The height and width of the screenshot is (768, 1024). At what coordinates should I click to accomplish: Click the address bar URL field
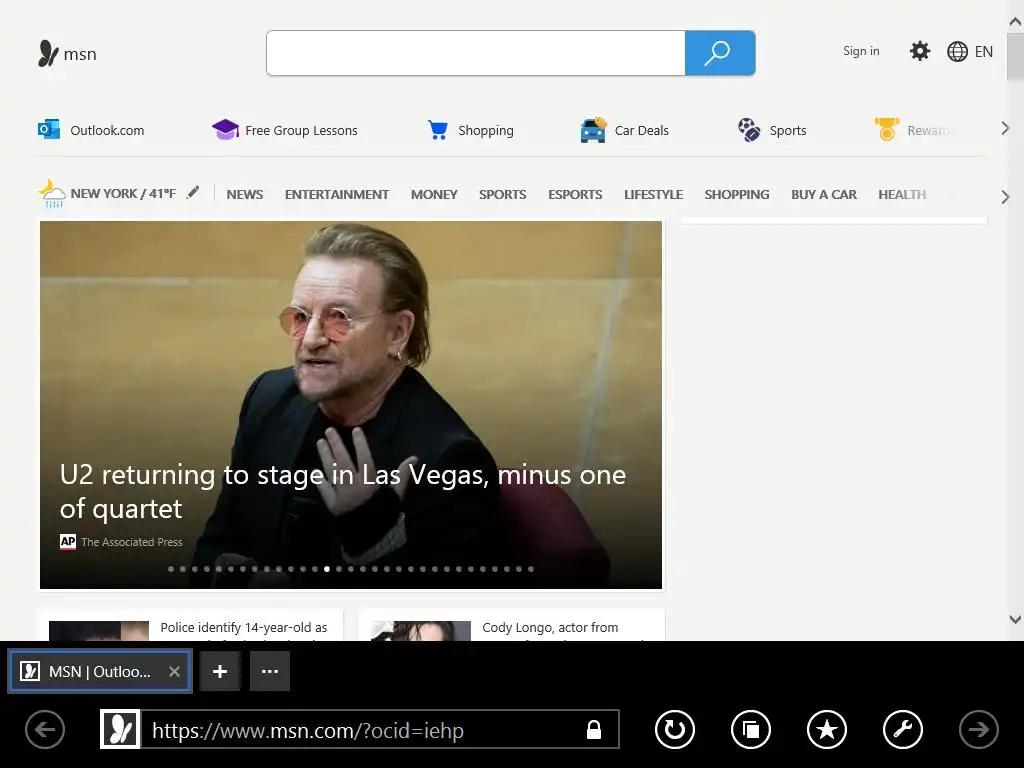(x=362, y=730)
